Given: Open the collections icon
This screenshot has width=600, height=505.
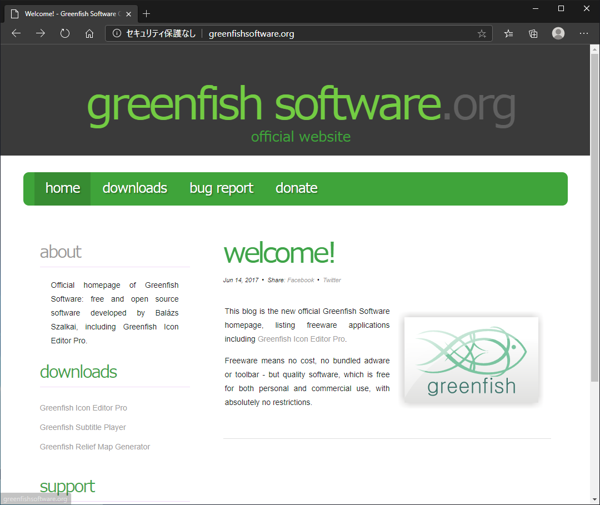Looking at the screenshot, I should pos(533,34).
